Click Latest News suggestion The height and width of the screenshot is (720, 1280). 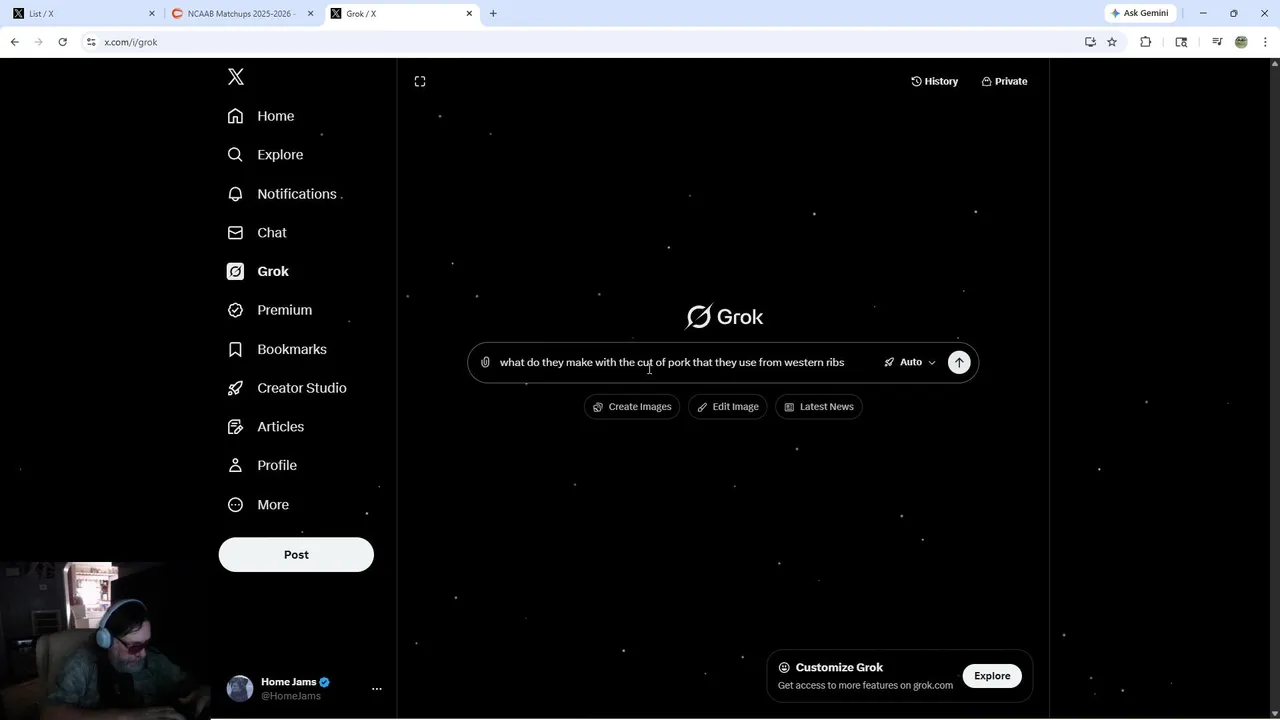[x=819, y=407]
